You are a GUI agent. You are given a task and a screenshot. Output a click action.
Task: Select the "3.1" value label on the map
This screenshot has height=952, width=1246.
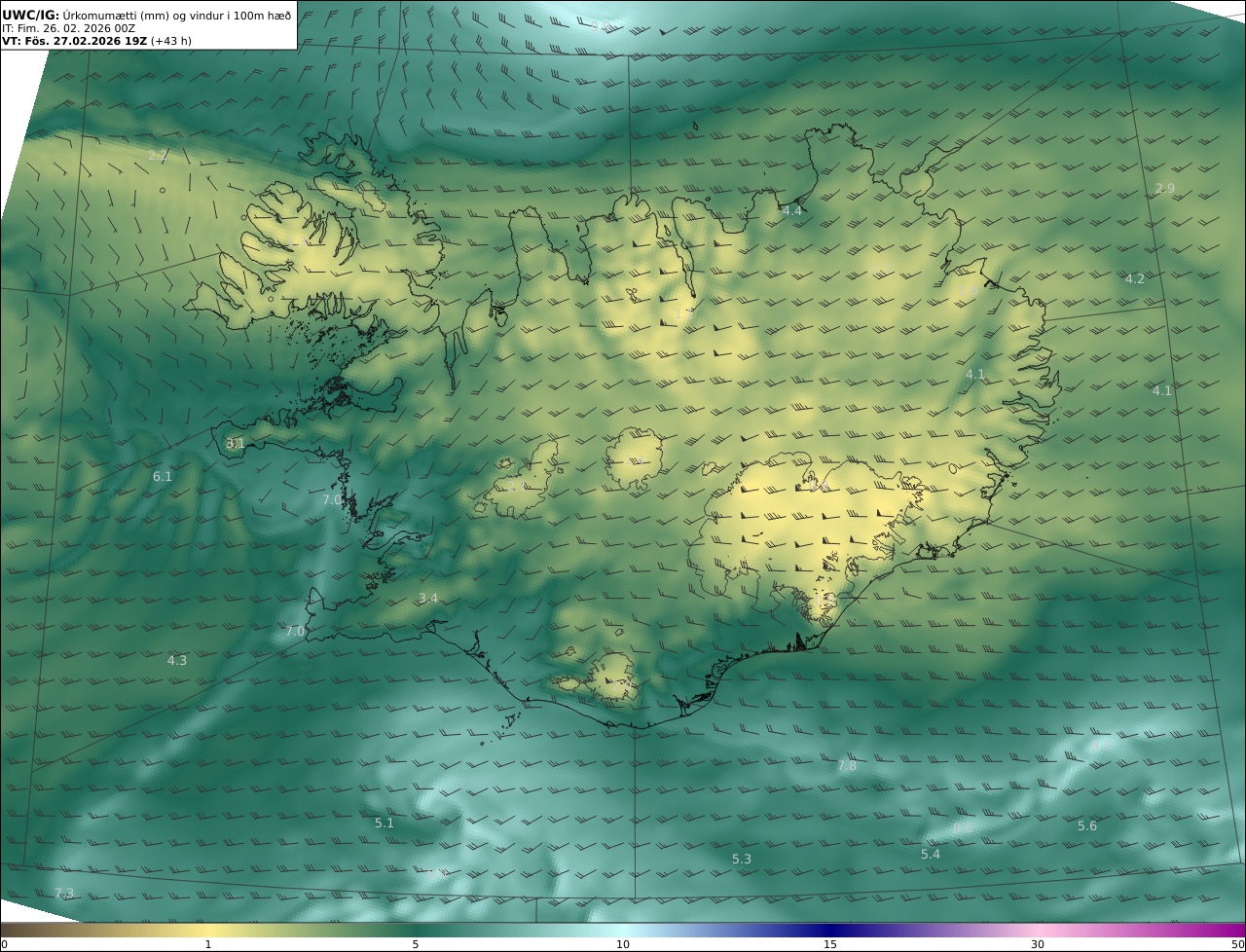[x=236, y=443]
